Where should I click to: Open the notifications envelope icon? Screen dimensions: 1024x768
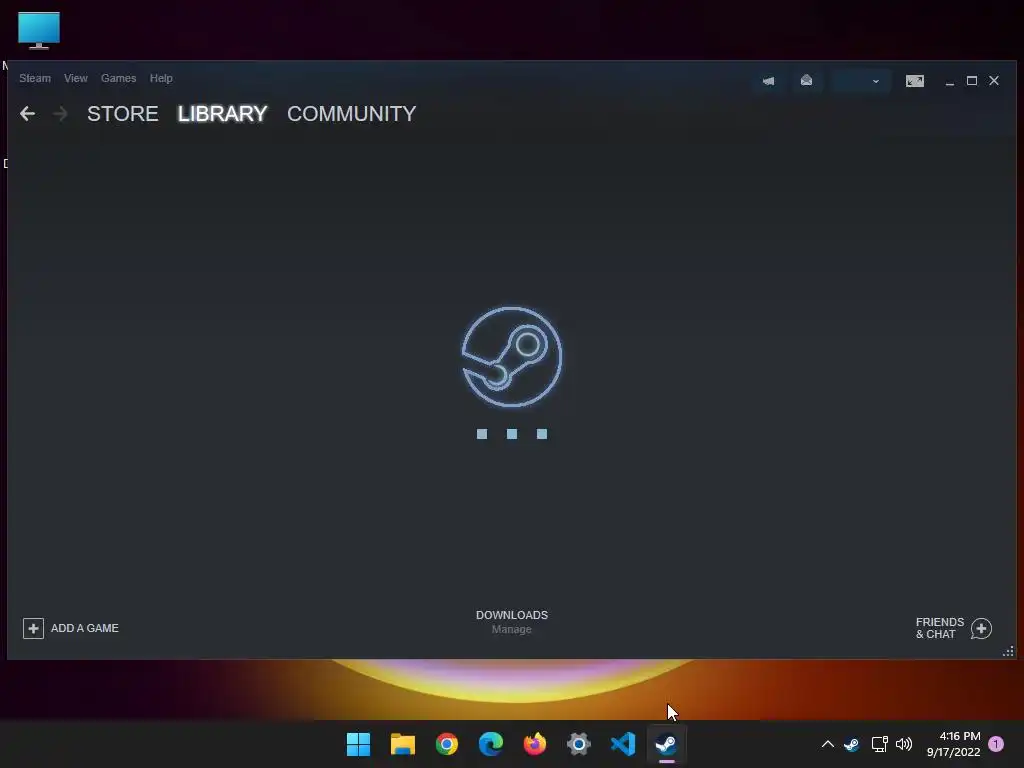pos(807,80)
